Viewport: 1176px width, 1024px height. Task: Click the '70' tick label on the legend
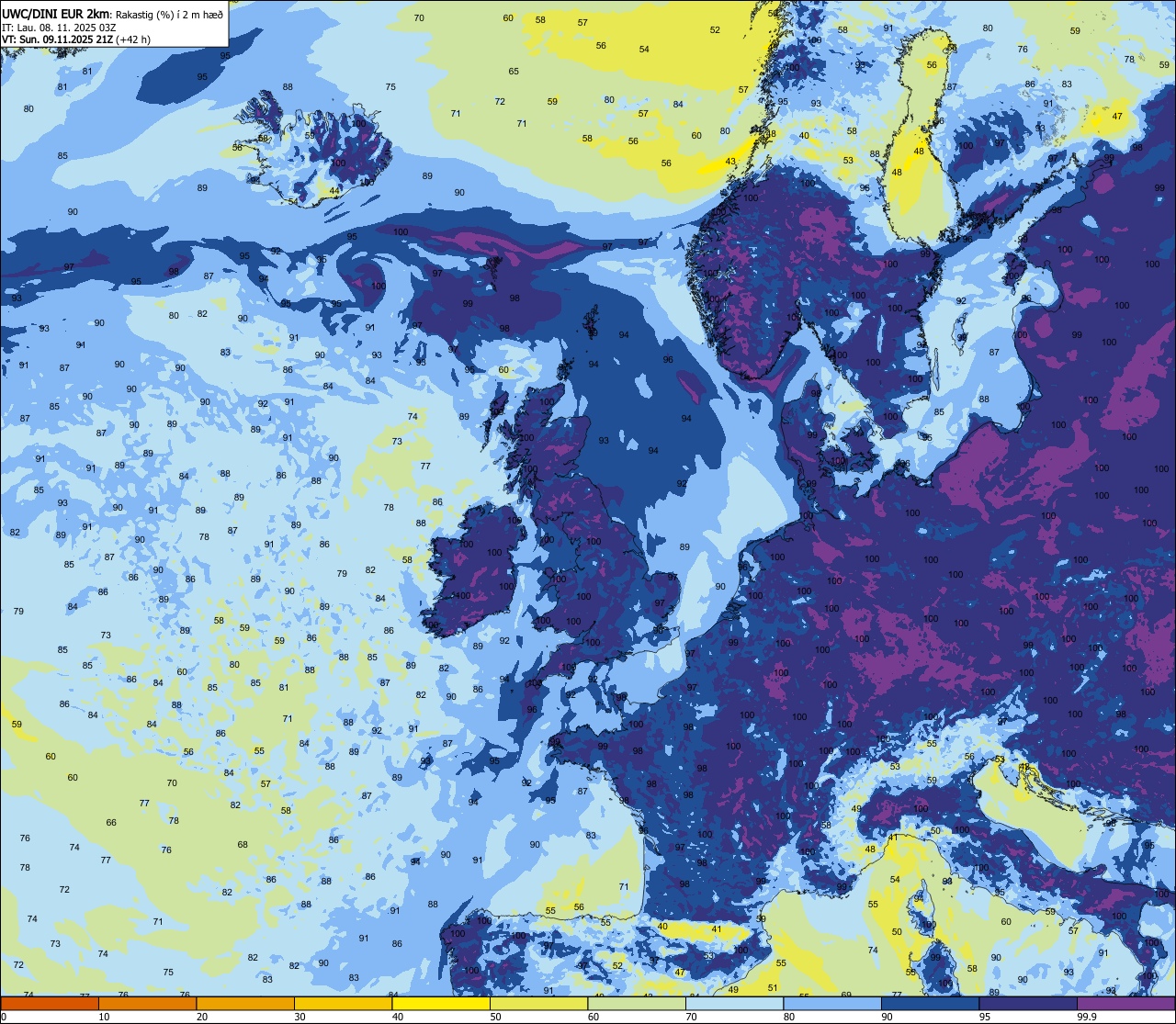click(x=691, y=1017)
